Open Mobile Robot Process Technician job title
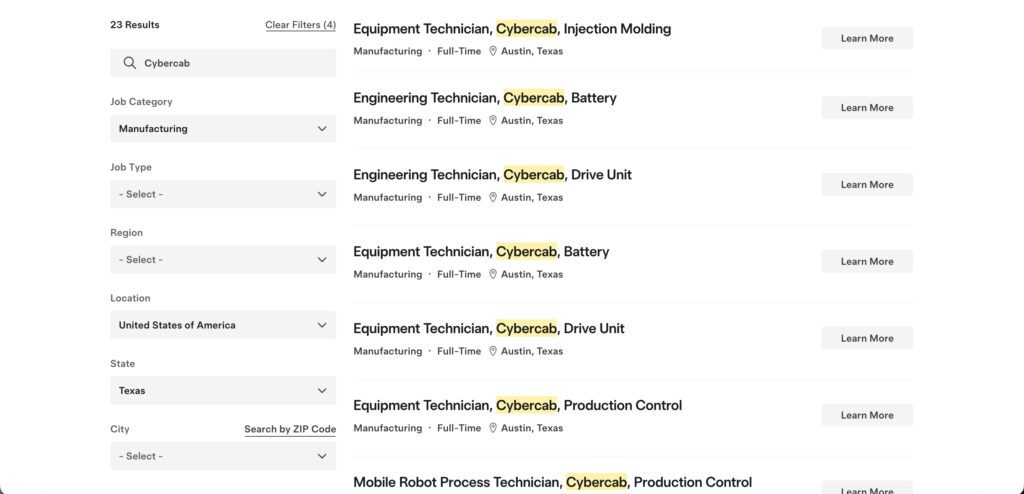This screenshot has height=494, width=1024. 552,483
